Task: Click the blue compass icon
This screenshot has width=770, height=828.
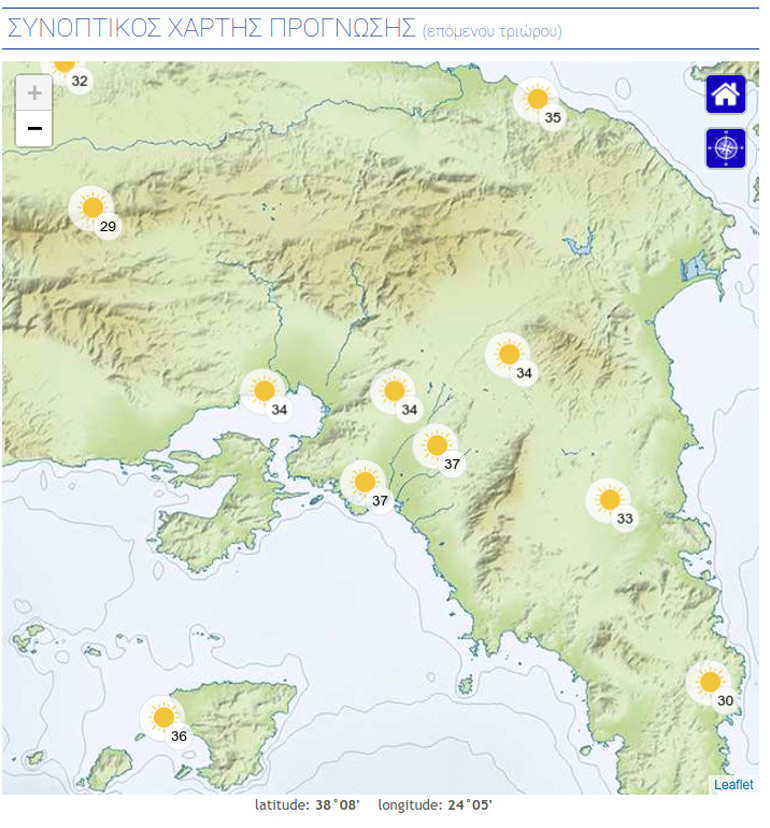Action: click(725, 148)
